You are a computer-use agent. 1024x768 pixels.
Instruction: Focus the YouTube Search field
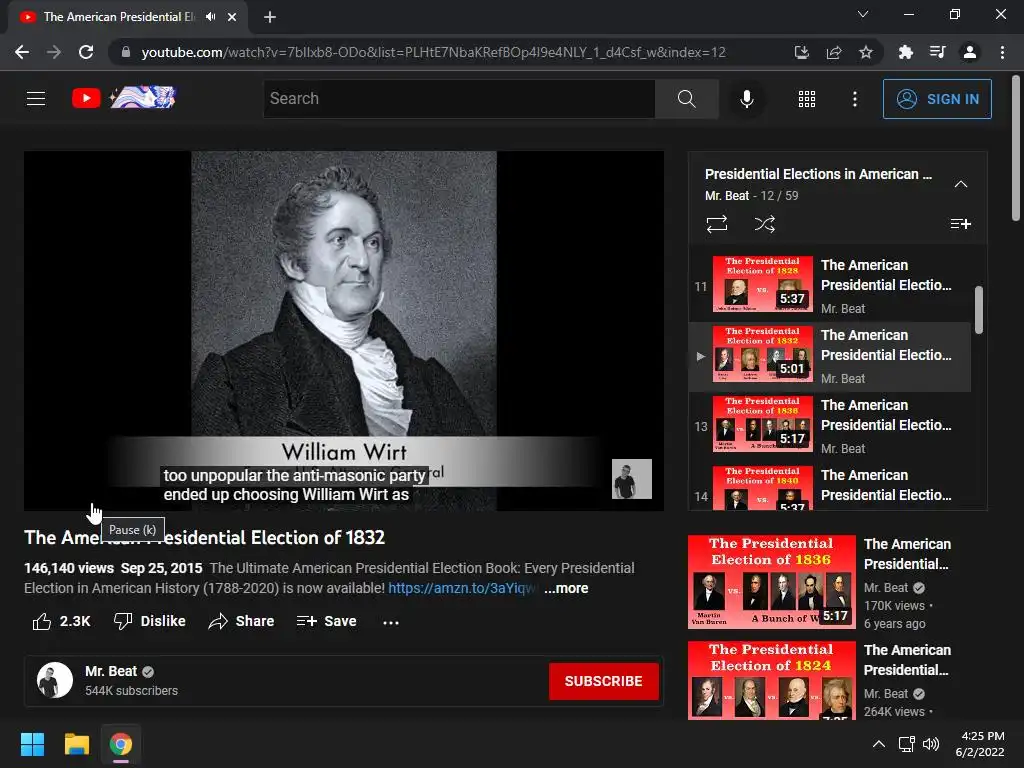tap(459, 99)
